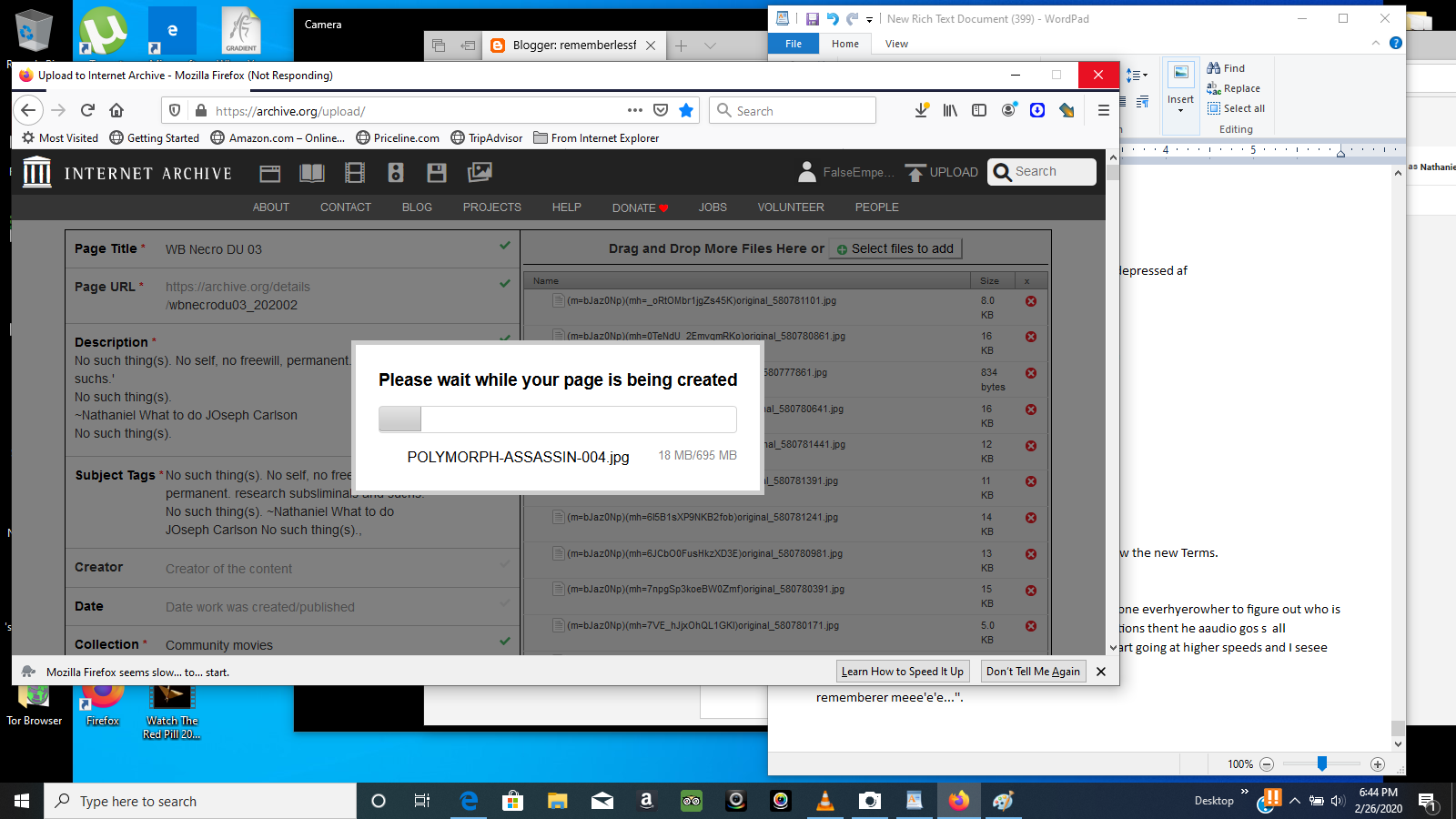Screen dimensions: 1456x819
Task: Open the BLOG link in archive navigation
Action: coord(417,207)
